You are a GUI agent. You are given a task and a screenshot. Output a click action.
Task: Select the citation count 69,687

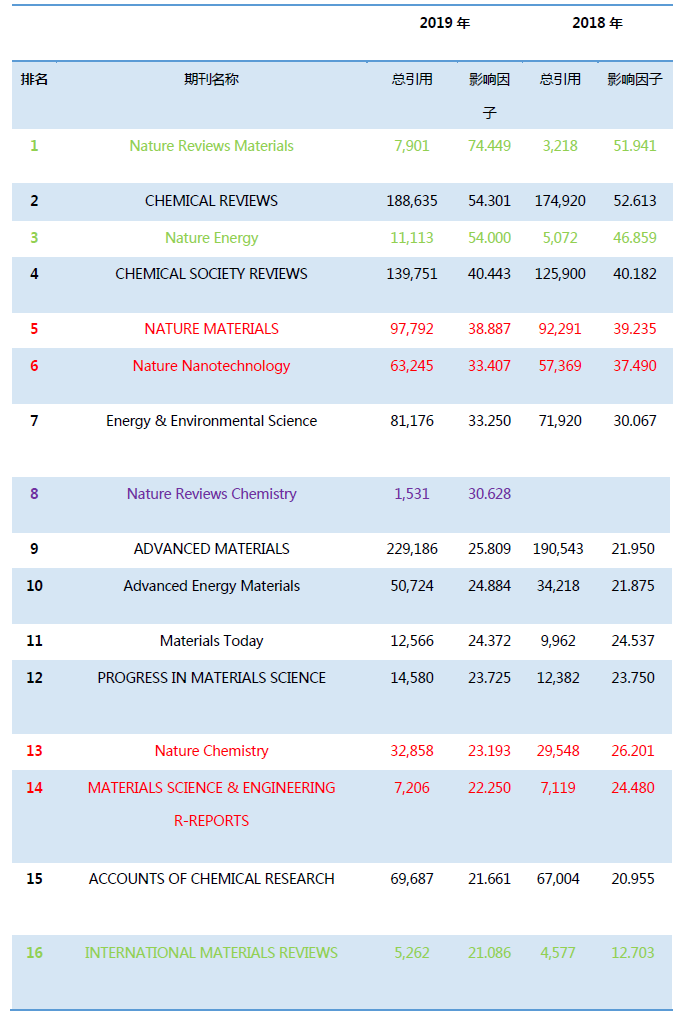click(x=411, y=879)
